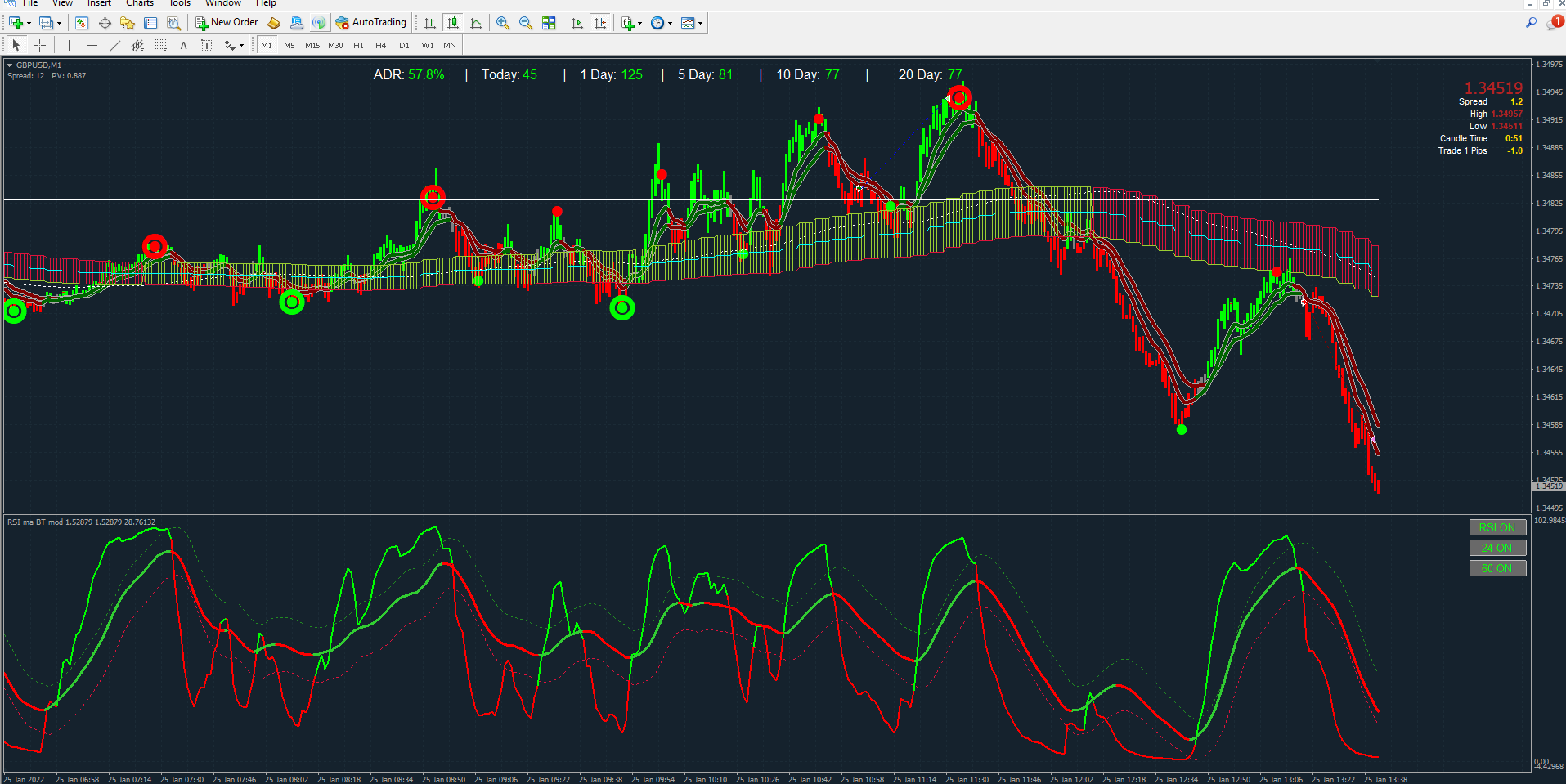Toggle the 24 ON indicator button
1566x784 pixels.
[x=1496, y=548]
